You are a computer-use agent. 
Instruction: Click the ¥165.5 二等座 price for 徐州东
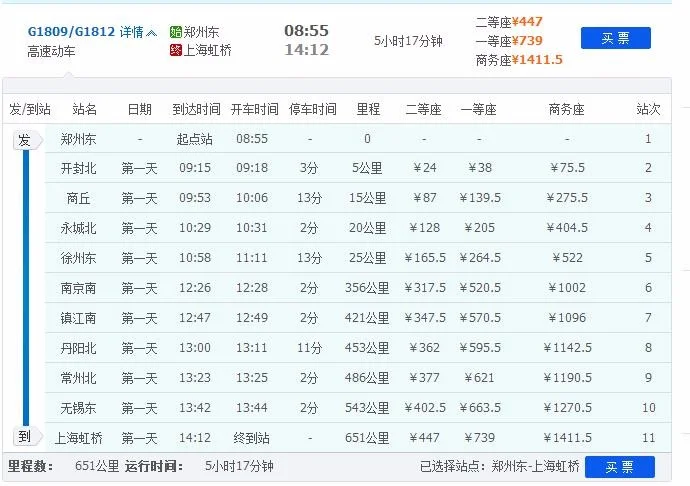click(x=425, y=258)
